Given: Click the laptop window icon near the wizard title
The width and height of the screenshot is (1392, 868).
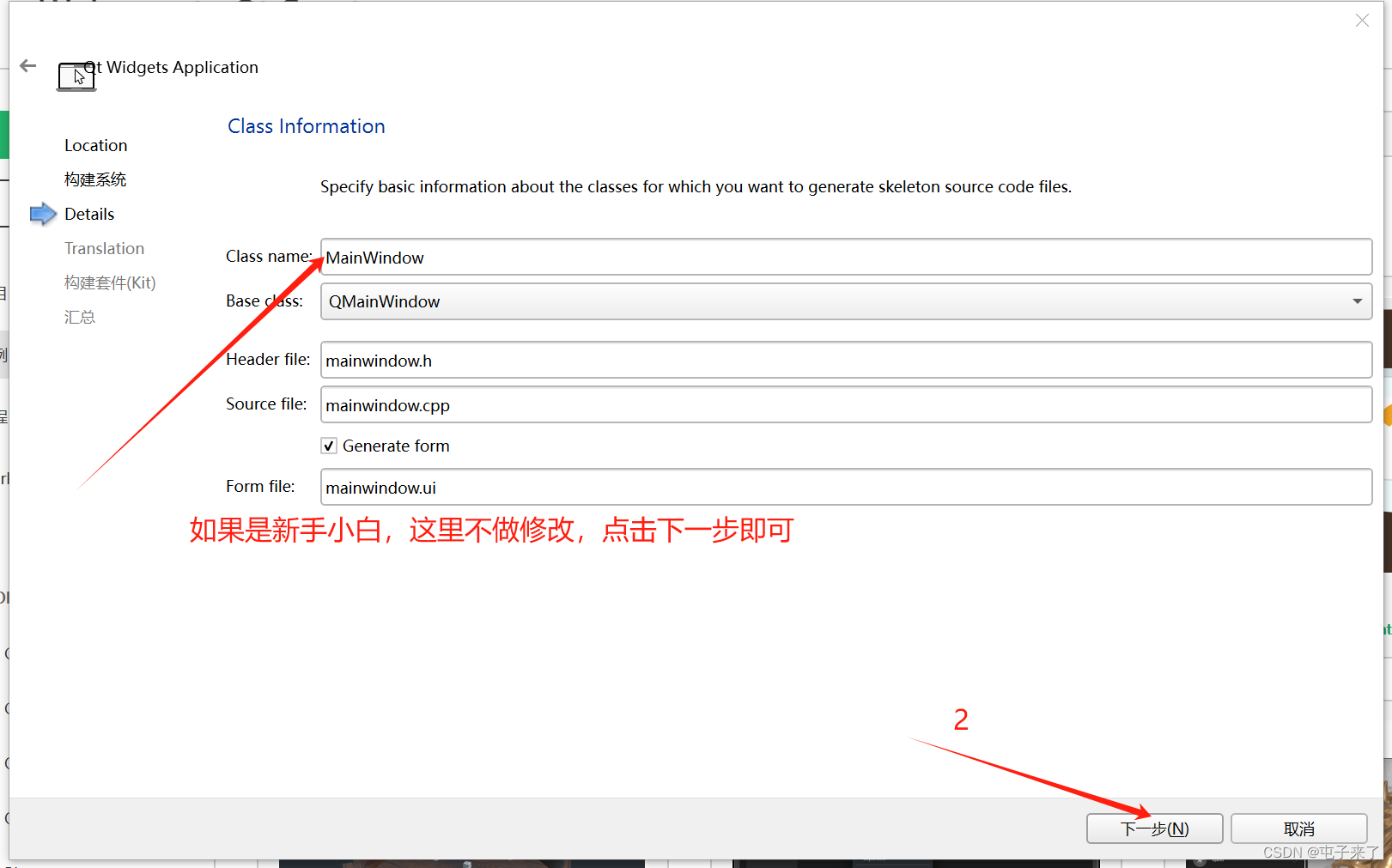Looking at the screenshot, I should coord(76,76).
